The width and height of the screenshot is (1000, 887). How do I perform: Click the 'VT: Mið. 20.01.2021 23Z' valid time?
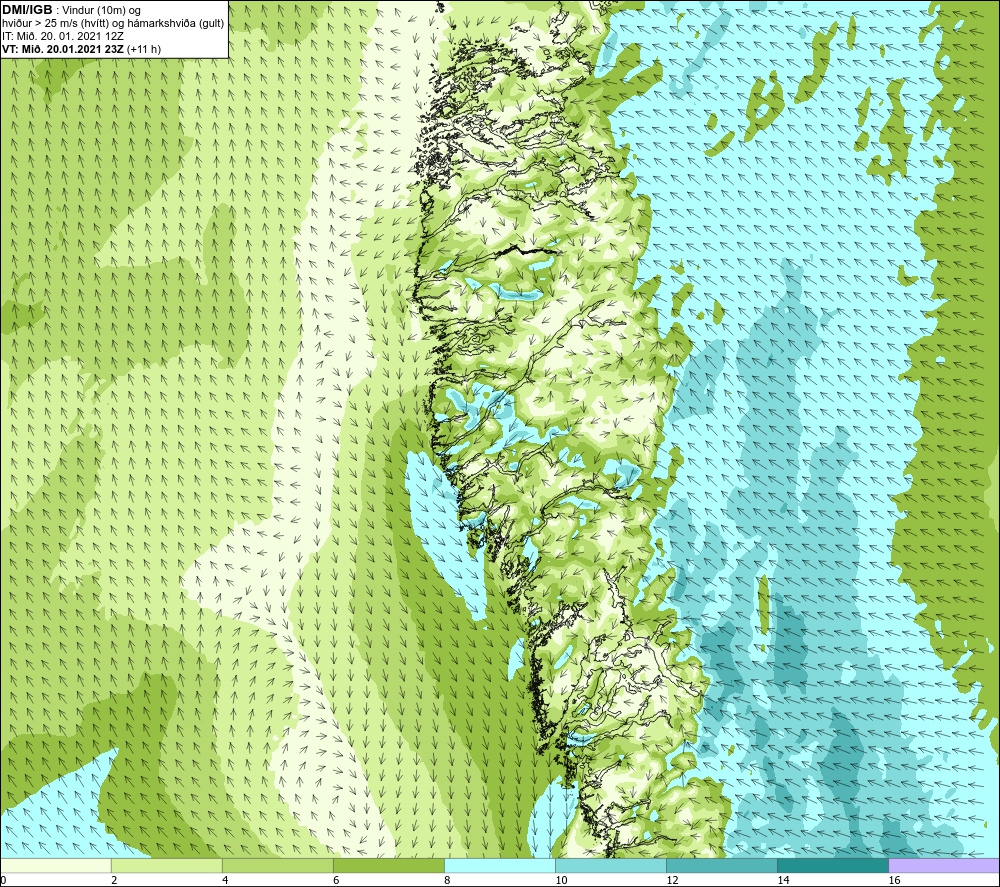[63, 49]
